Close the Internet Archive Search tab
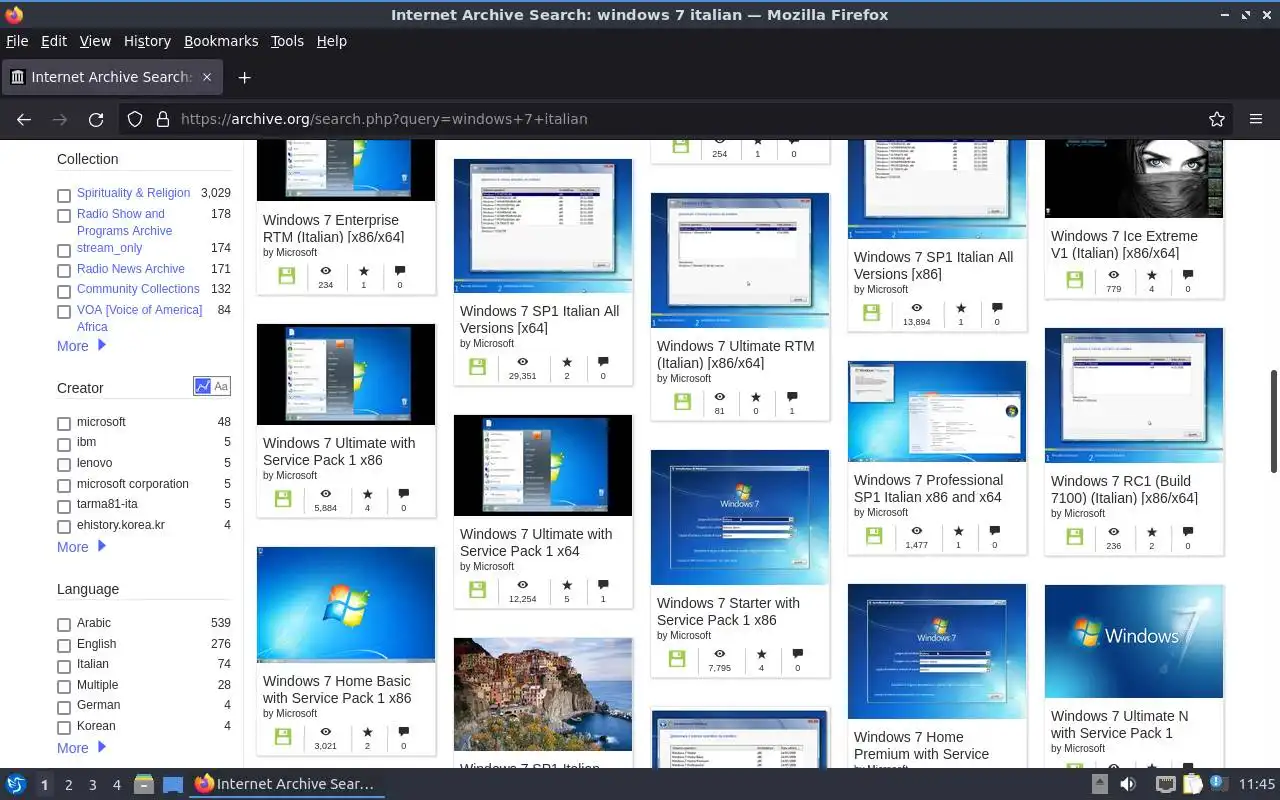Screen dimensions: 1280x800 coord(207,77)
